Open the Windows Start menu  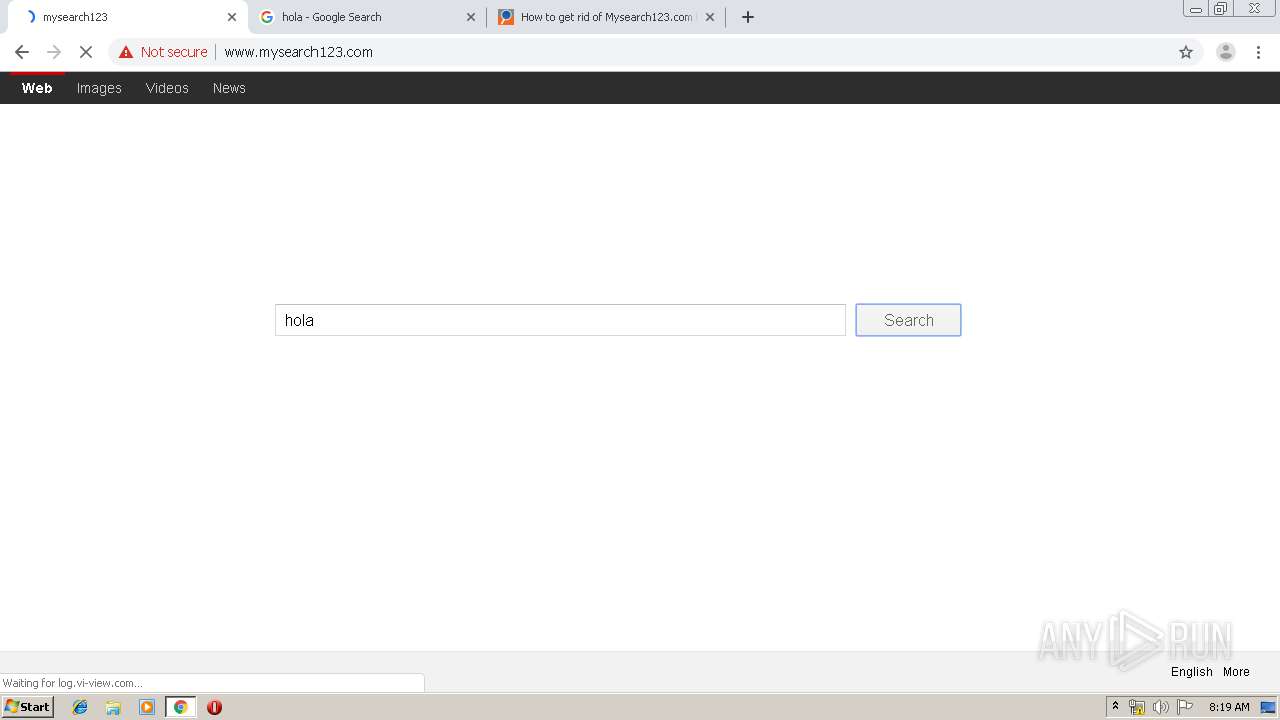coord(27,707)
